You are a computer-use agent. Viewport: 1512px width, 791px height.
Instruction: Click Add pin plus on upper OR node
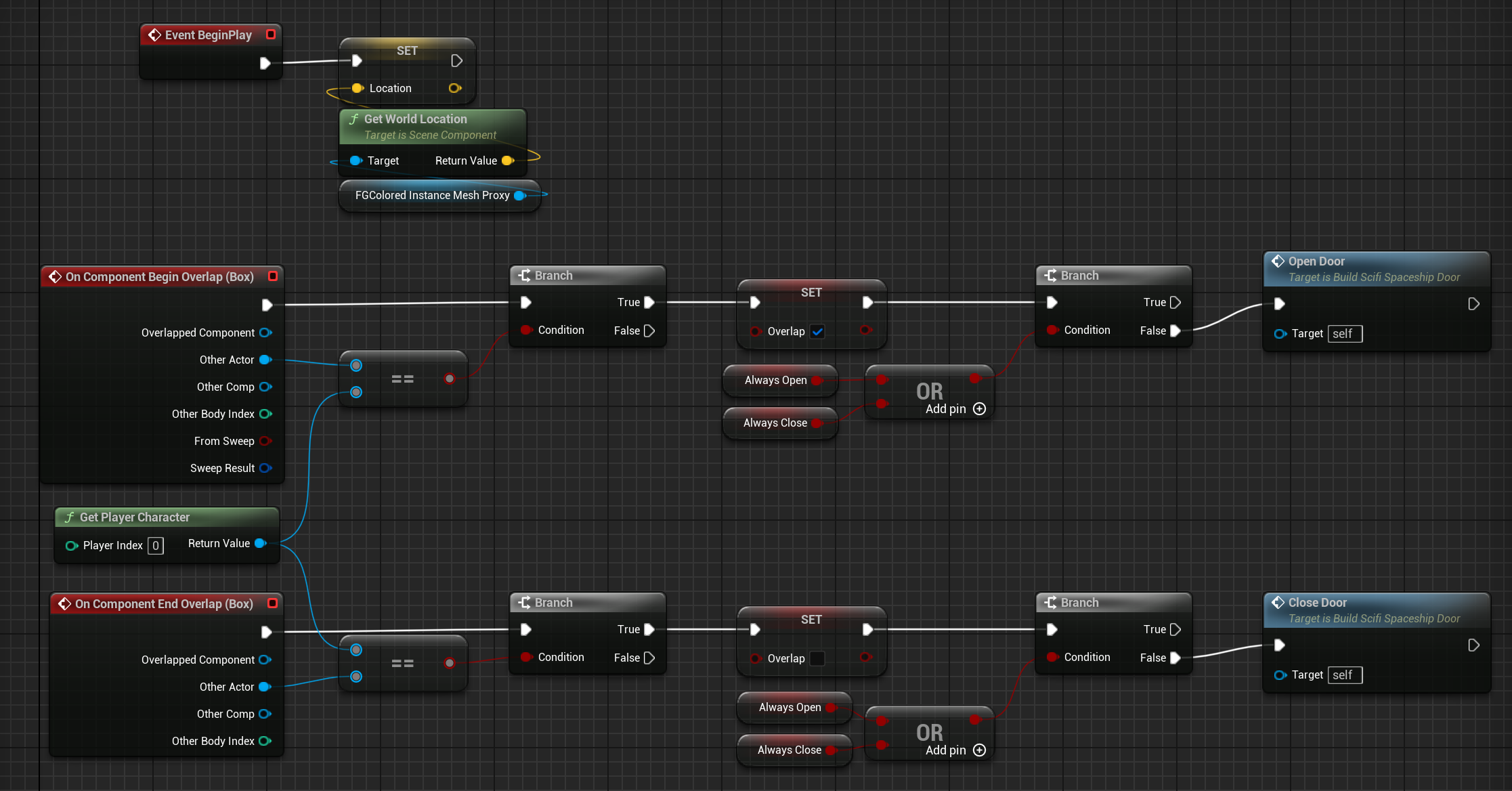979,409
